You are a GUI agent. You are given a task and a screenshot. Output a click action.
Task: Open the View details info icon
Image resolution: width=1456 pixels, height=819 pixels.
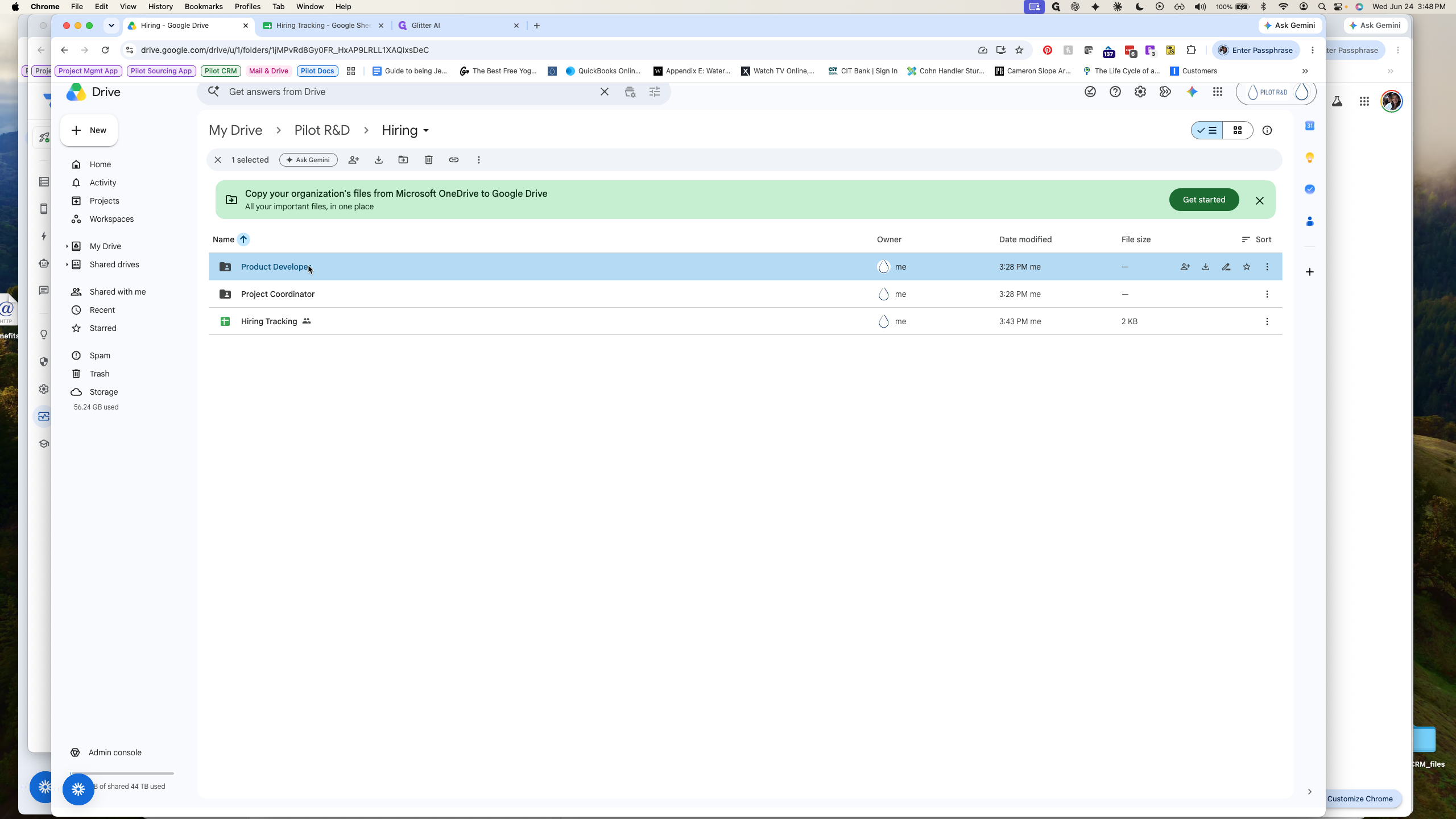tap(1267, 130)
